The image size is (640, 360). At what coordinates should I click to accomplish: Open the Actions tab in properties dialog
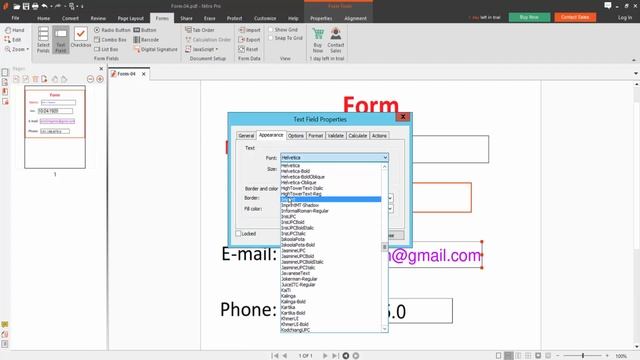coord(379,136)
